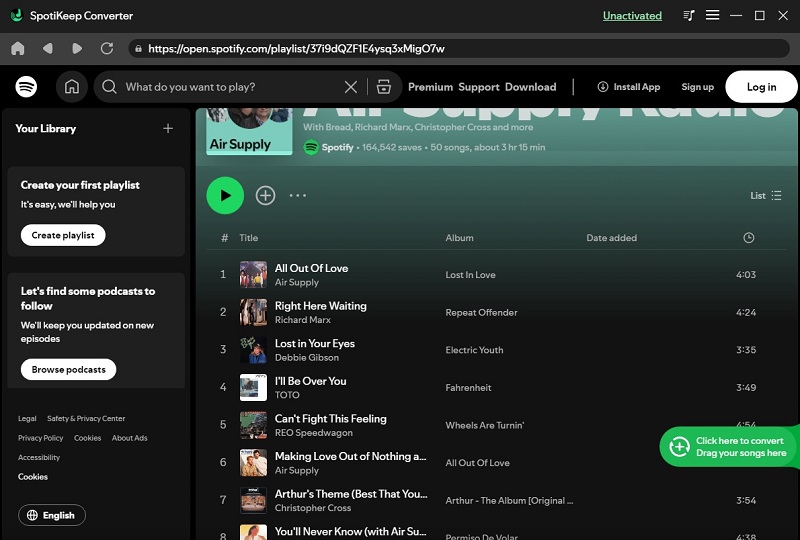Open the Privacy Policy link
800x540 pixels.
tap(40, 438)
